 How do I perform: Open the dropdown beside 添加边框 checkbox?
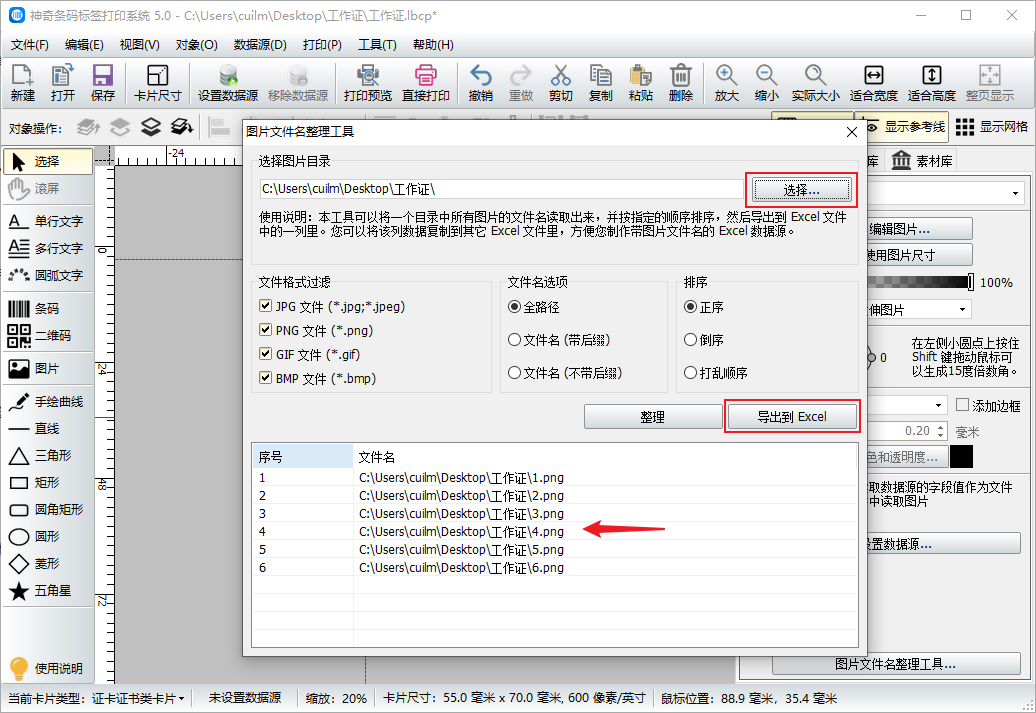pyautogui.click(x=938, y=405)
